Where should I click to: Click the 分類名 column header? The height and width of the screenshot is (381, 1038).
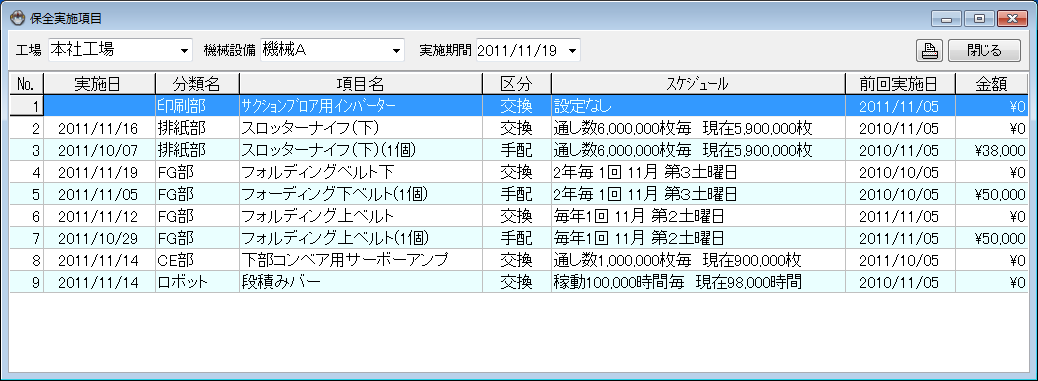[x=197, y=84]
